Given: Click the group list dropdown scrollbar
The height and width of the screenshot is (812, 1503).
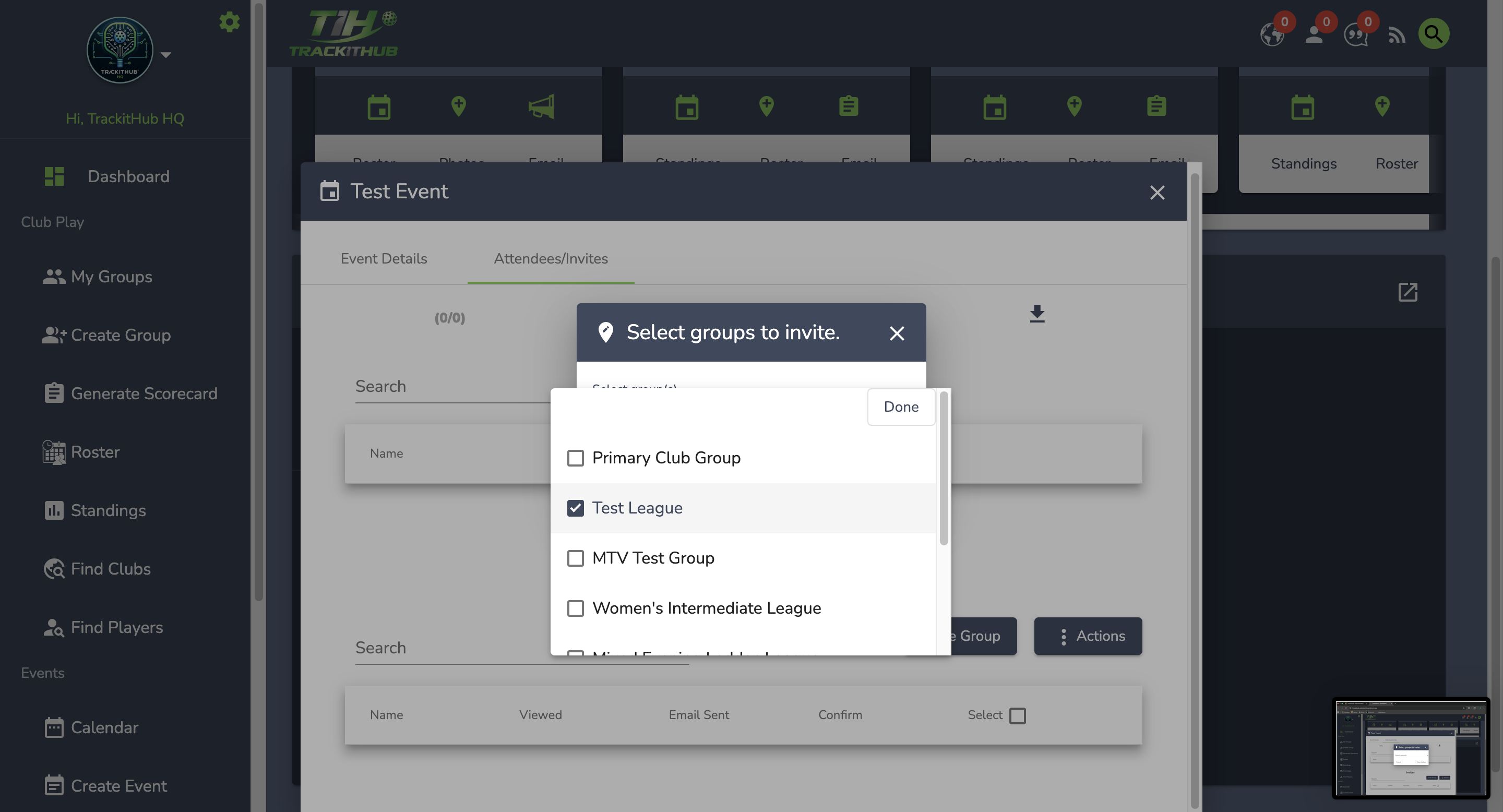Looking at the screenshot, I should (944, 468).
